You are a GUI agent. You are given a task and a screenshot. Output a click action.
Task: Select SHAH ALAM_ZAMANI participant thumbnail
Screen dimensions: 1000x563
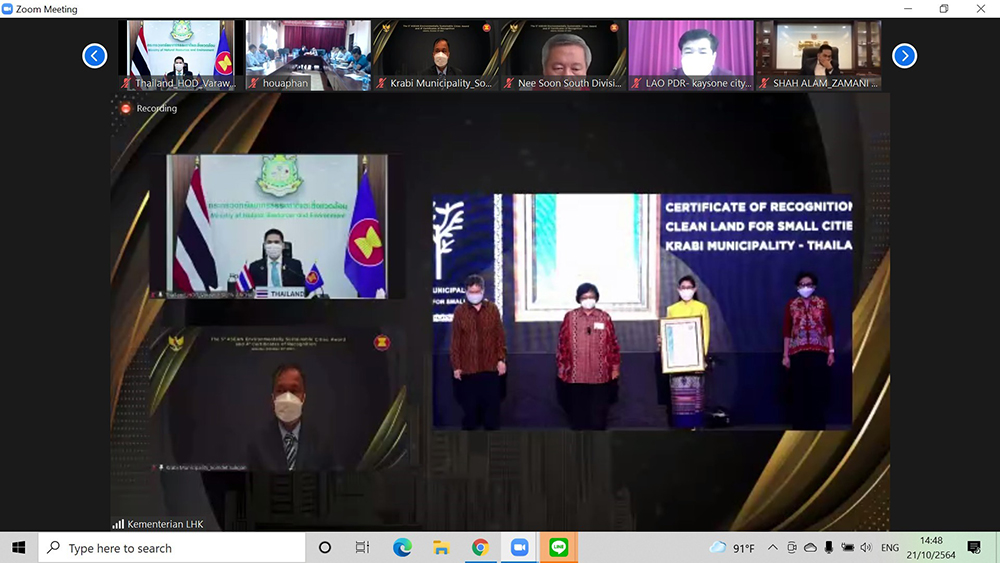[819, 55]
